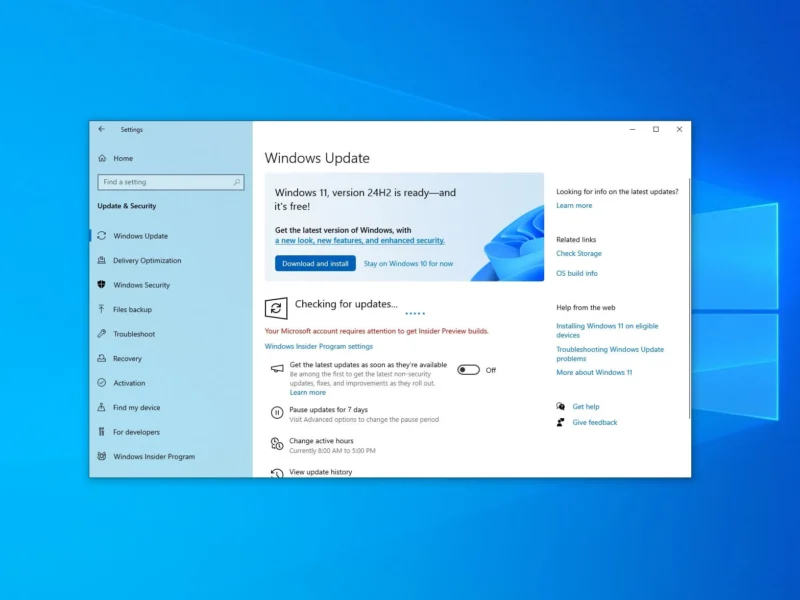Click the Give feedback icon
Image resolution: width=800 pixels, height=600 pixels.
tap(560, 422)
